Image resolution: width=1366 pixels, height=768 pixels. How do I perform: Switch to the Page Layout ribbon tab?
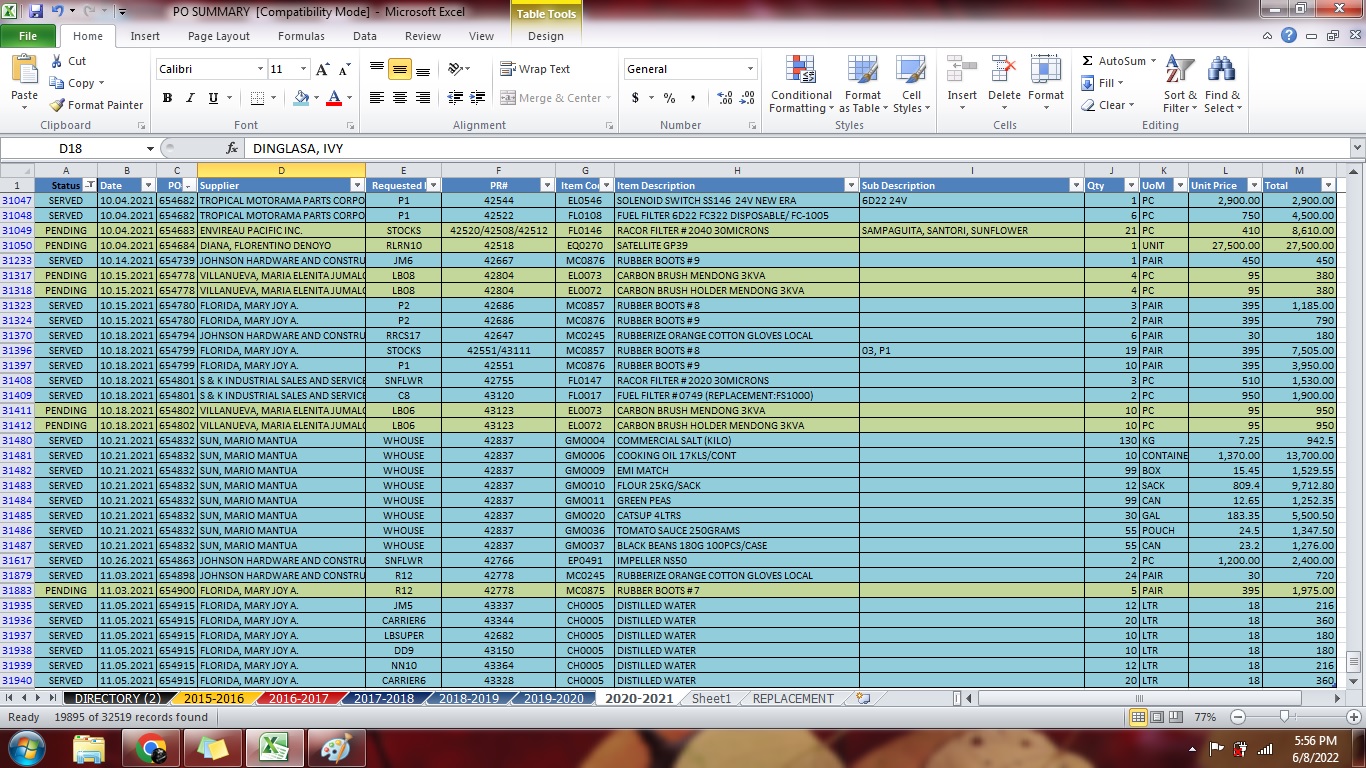pos(219,36)
